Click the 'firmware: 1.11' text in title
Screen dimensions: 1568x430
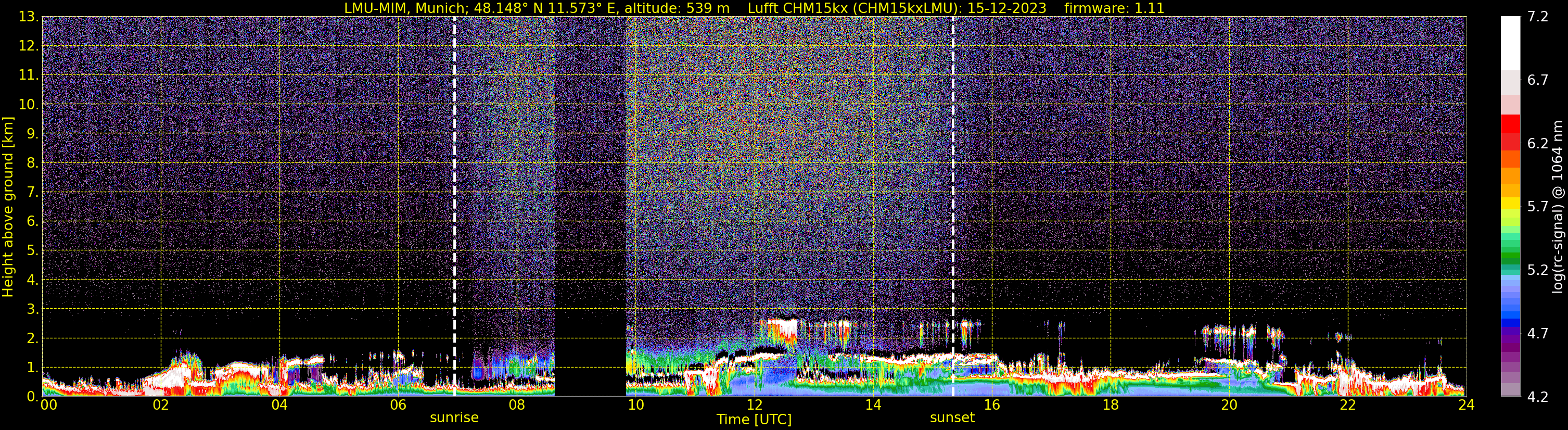point(1114,8)
